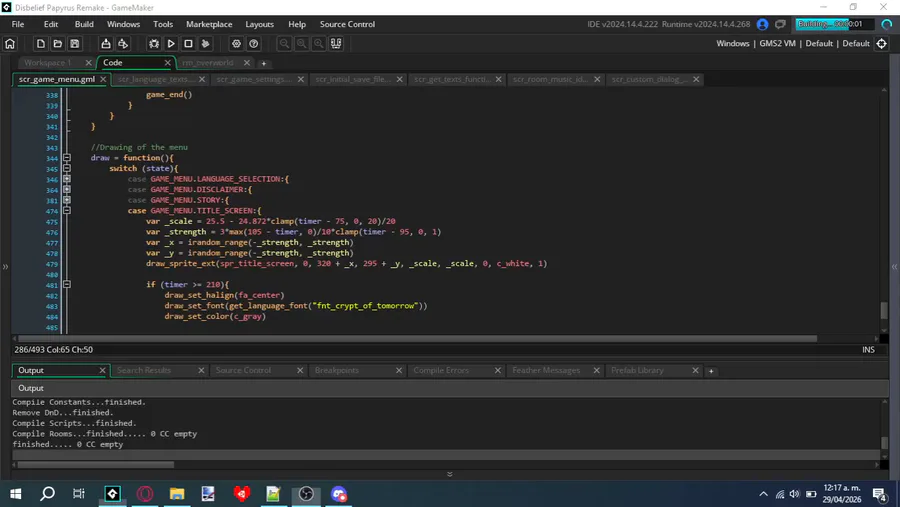The height and width of the screenshot is (507, 900).
Task: Open the Source Control panel tab
Action: tap(243, 370)
